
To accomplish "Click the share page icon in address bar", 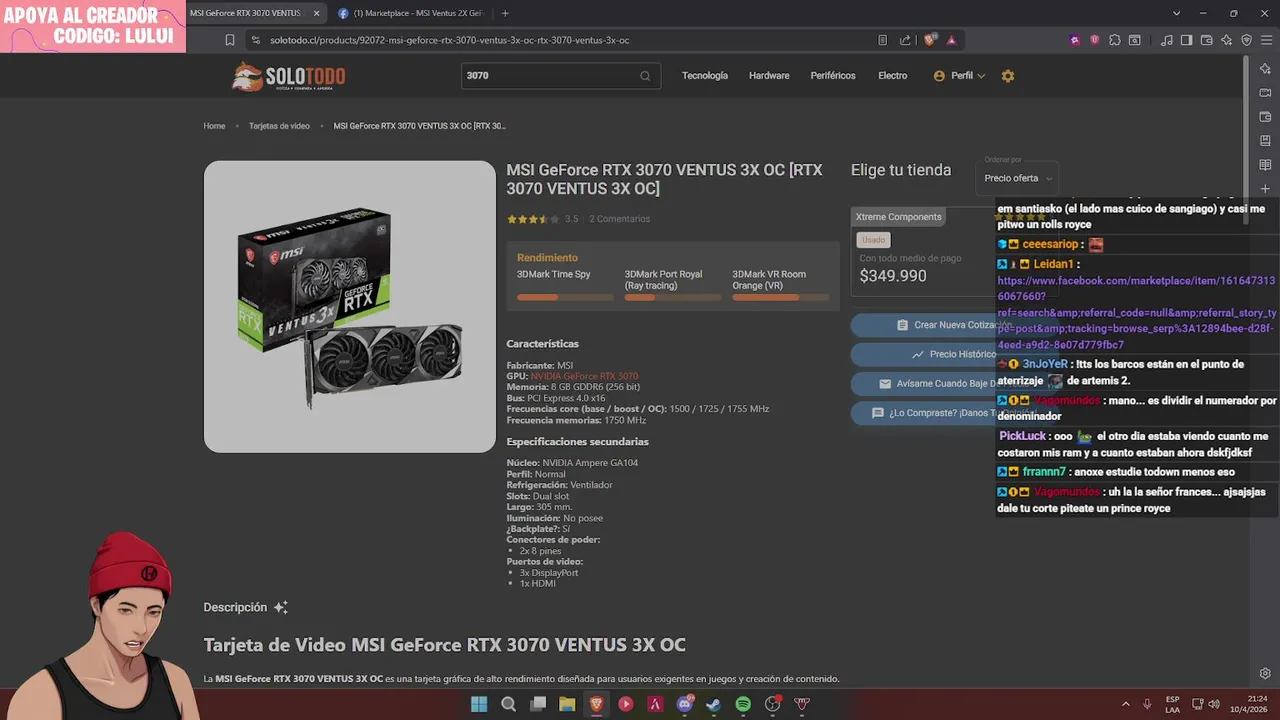I will (905, 40).
